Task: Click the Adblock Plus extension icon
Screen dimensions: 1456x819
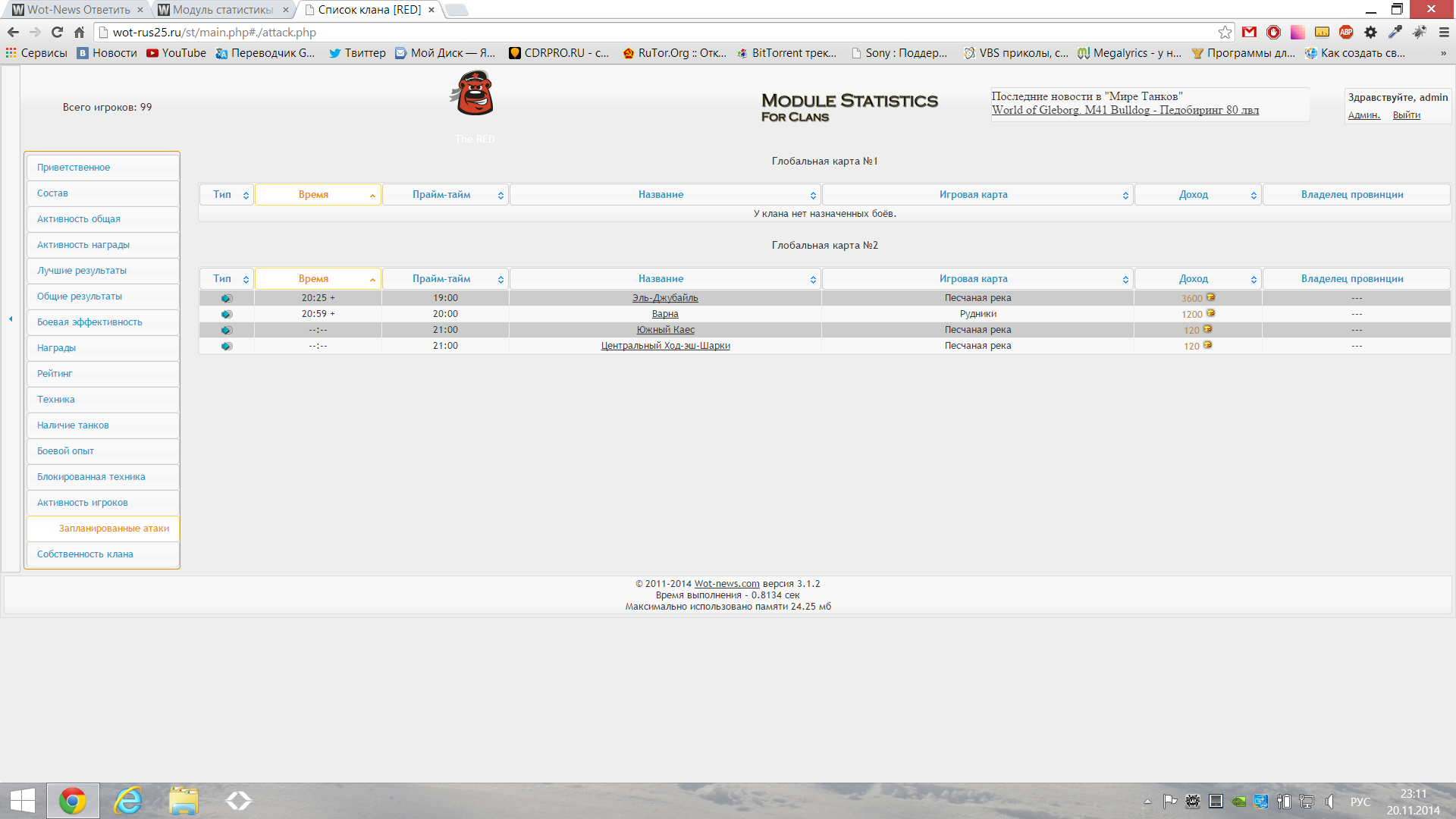Action: [1346, 32]
